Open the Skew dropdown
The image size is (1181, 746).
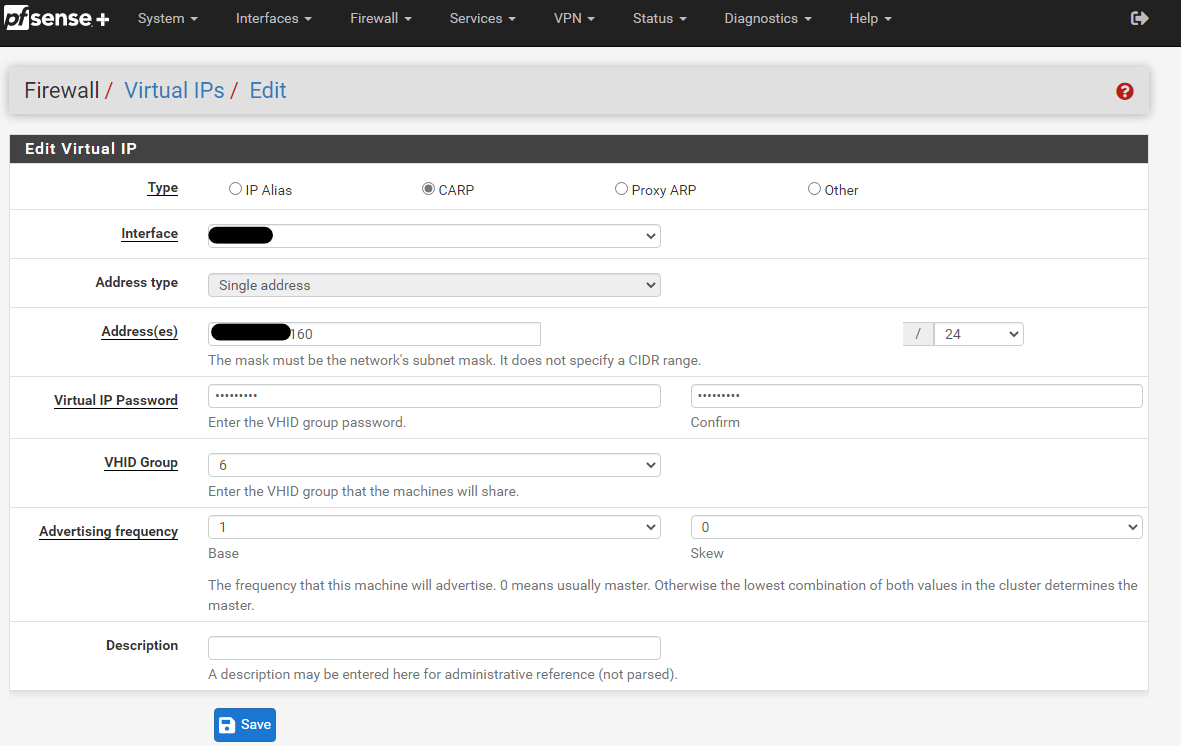click(915, 526)
